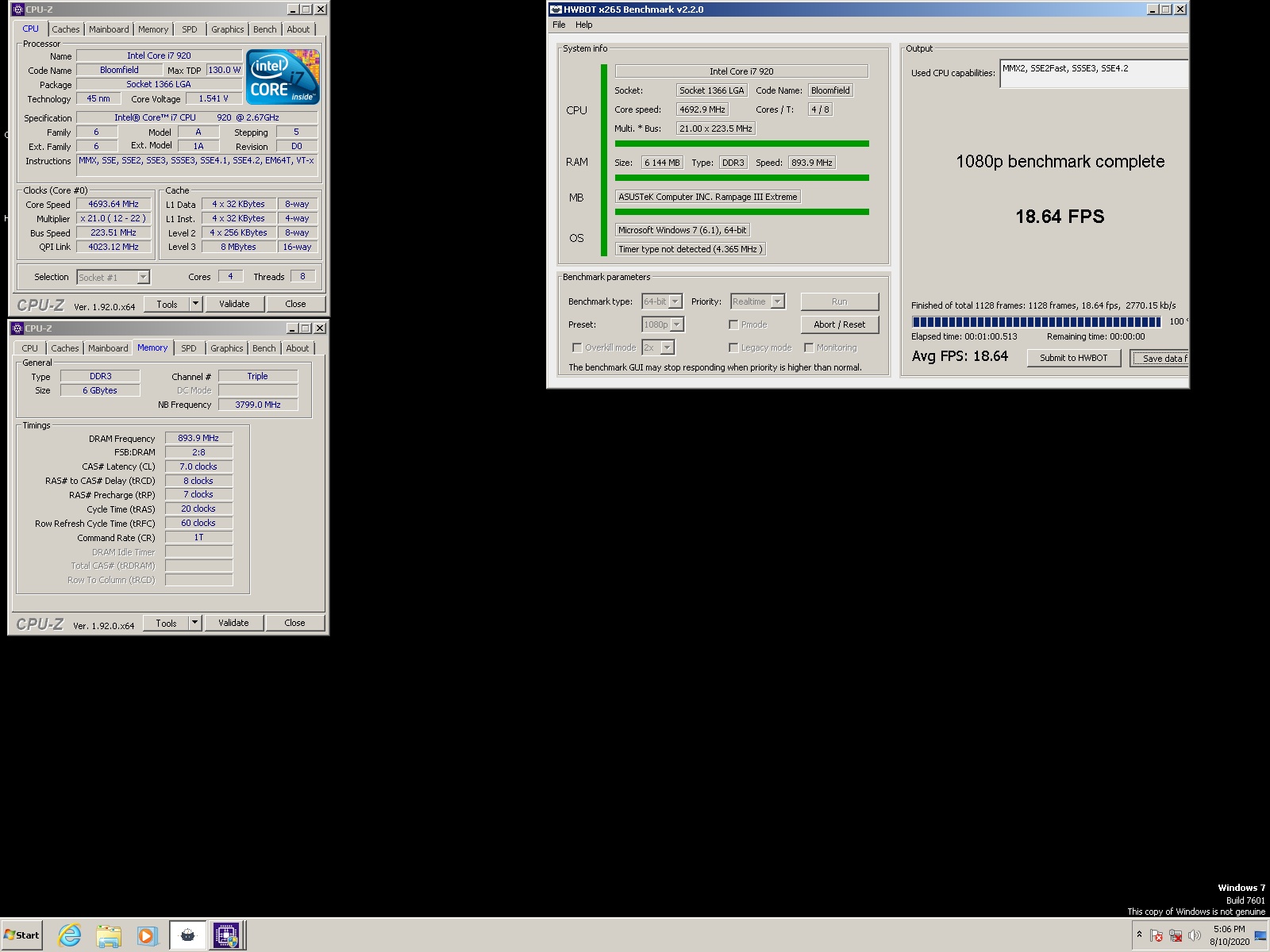Image resolution: width=1270 pixels, height=952 pixels.
Task: Open Bench tab in top CPU-Z window
Action: [265, 29]
